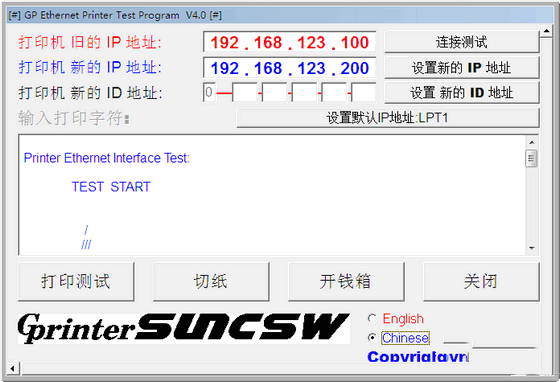560x382 pixels.
Task: Click the 设置新的 IP 地址 button
Action: click(461, 68)
